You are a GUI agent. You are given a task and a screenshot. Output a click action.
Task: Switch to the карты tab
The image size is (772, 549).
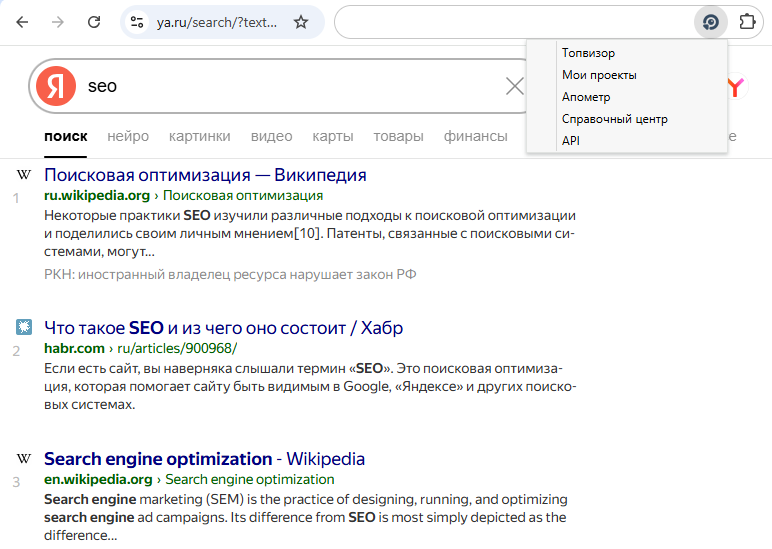333,136
